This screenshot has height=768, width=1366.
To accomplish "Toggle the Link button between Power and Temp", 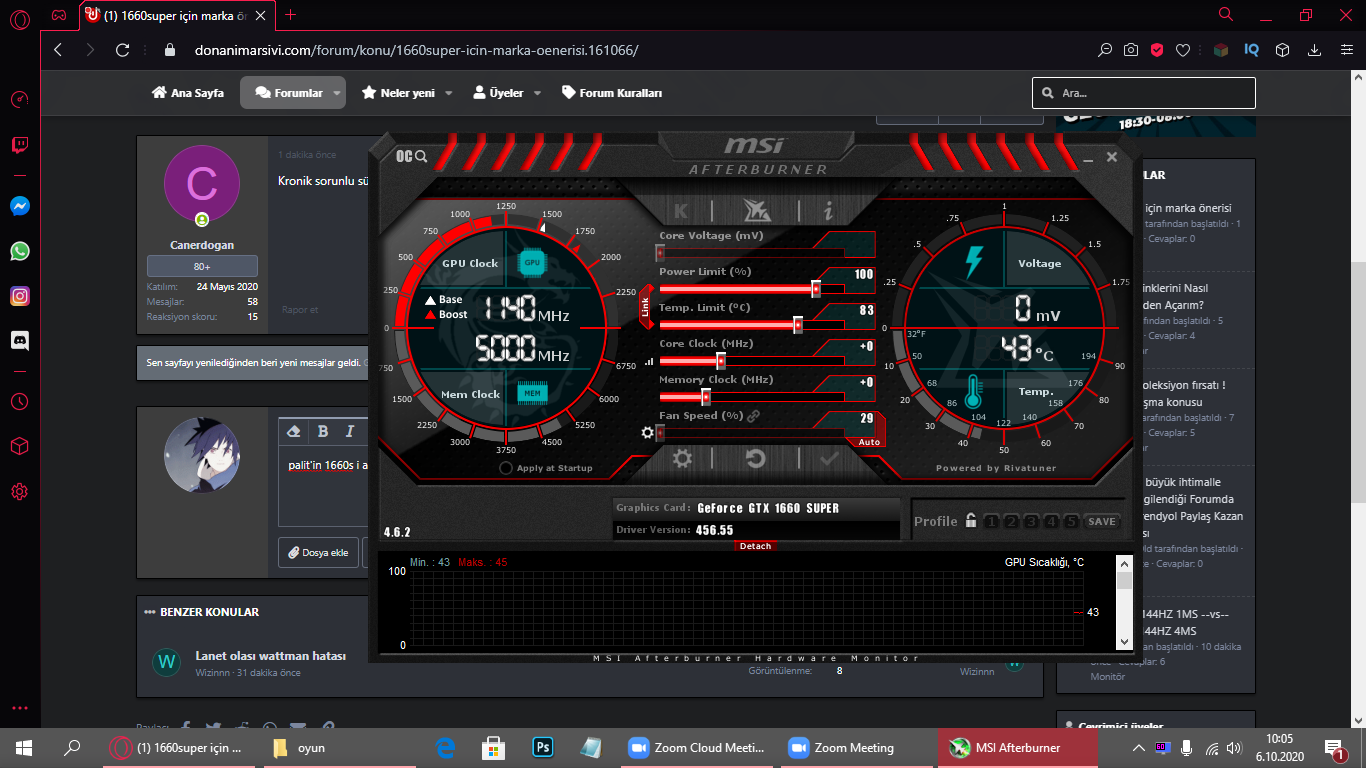I will click(x=645, y=308).
